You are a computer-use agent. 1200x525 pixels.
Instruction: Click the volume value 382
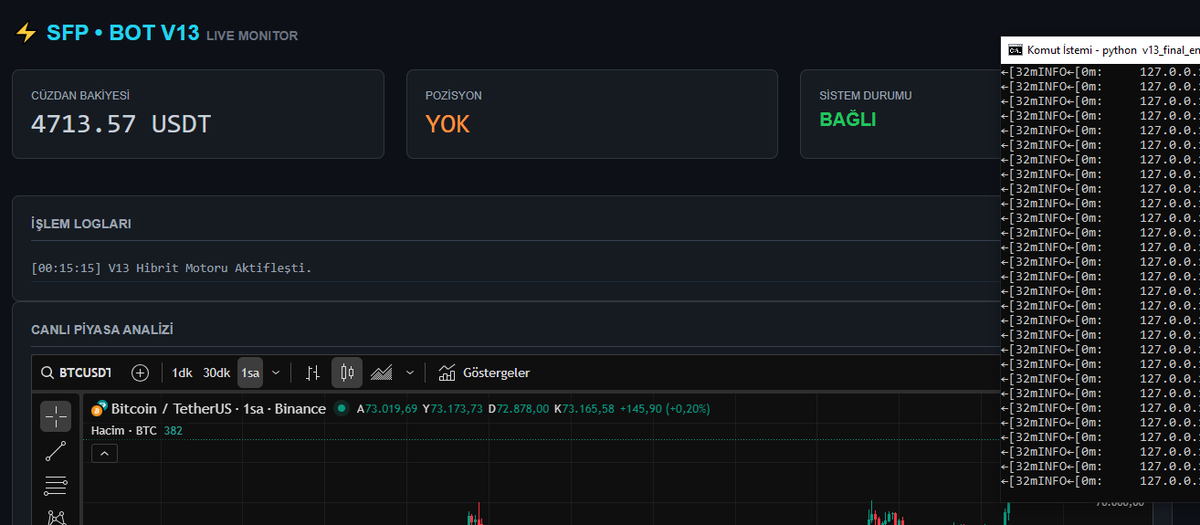coord(173,430)
